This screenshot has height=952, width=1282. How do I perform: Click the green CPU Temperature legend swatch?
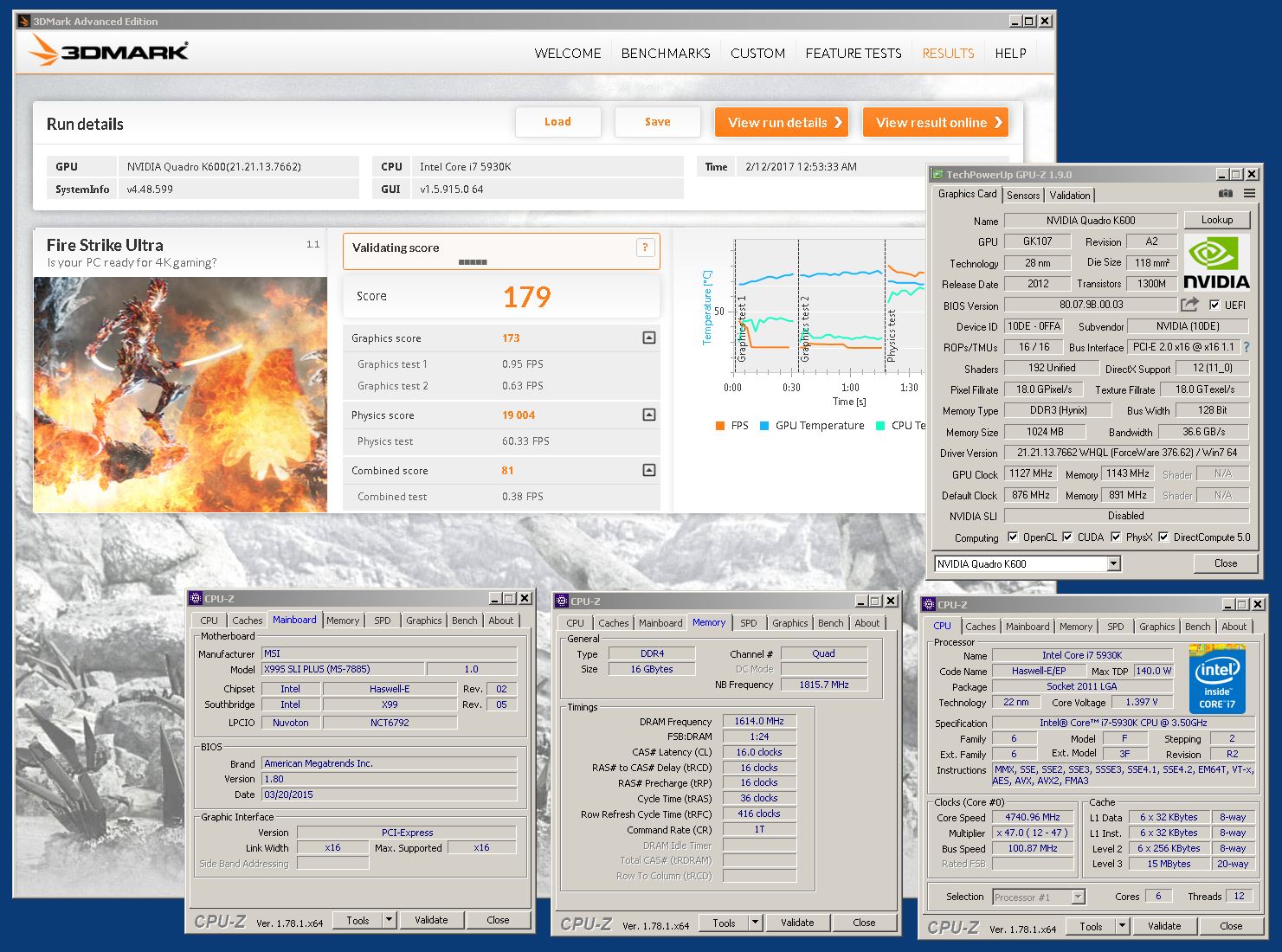click(880, 426)
